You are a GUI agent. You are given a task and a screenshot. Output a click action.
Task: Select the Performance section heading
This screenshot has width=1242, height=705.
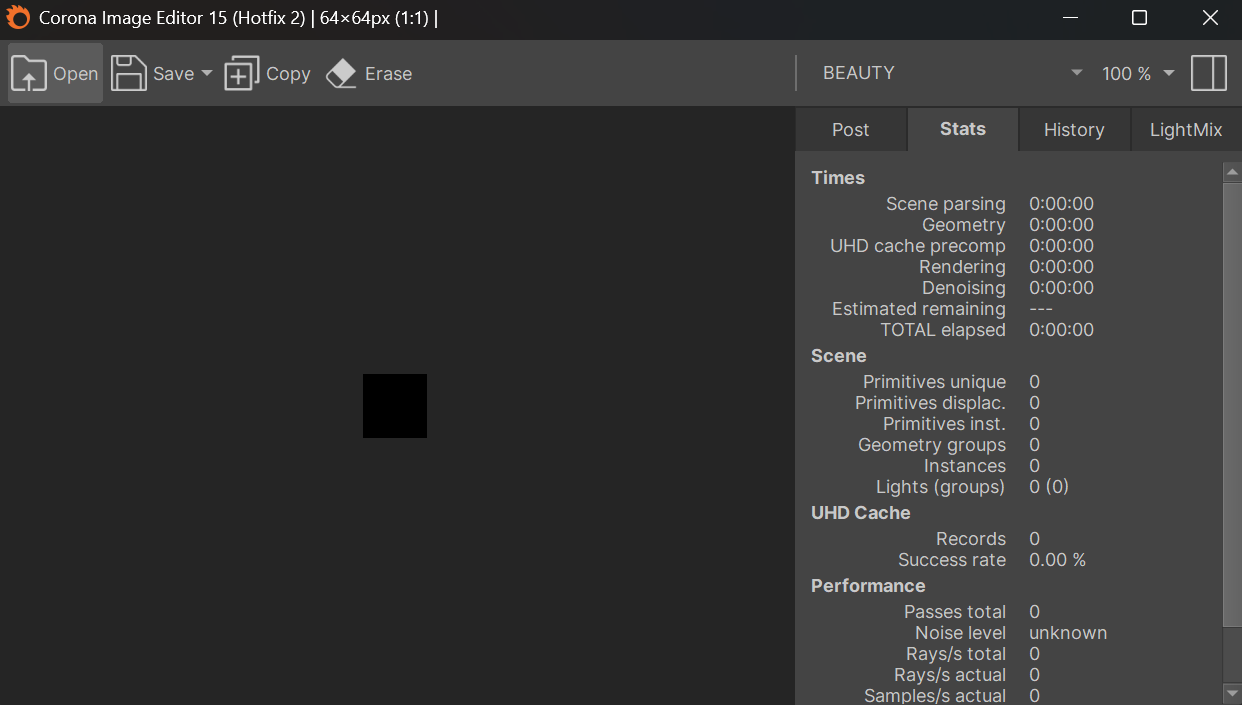(x=868, y=586)
